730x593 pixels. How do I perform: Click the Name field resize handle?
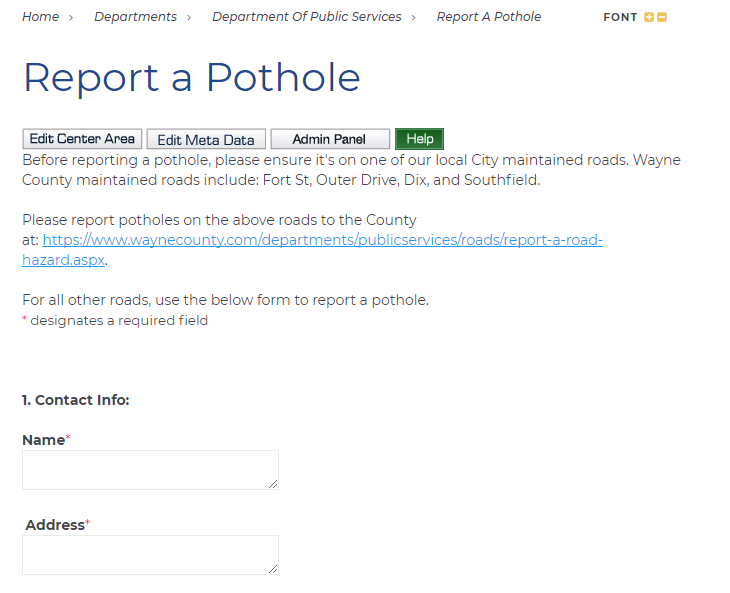pos(272,483)
